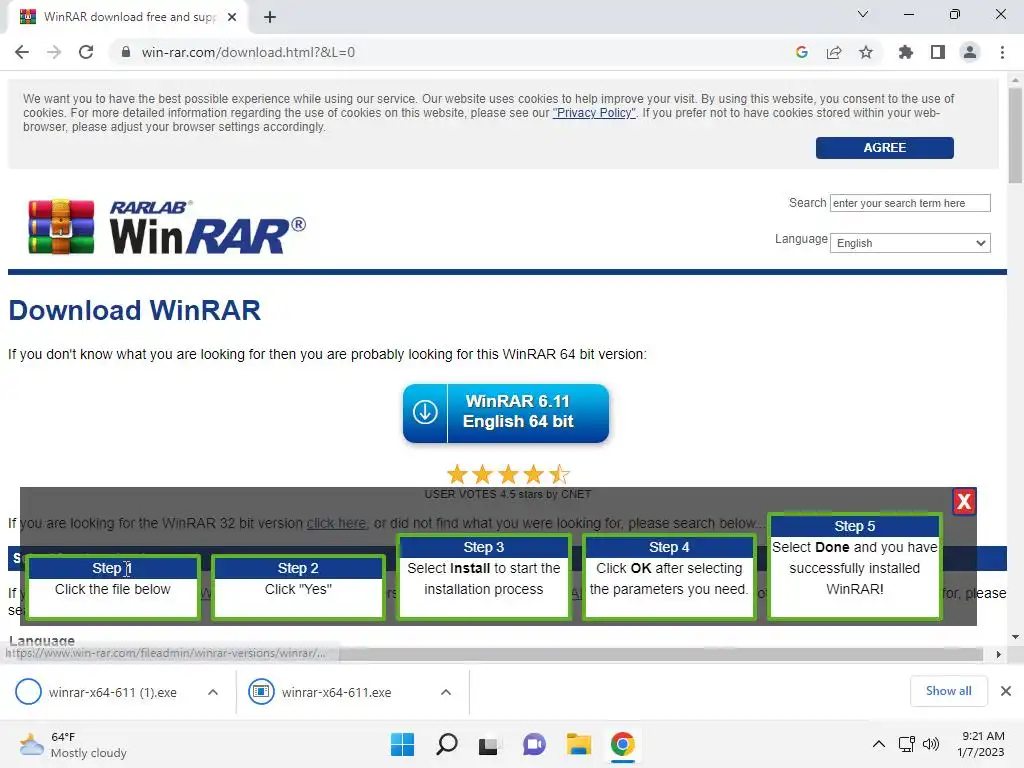Click the page's vertical scrollbar thumb
The image size is (1024, 768).
[x=1015, y=135]
